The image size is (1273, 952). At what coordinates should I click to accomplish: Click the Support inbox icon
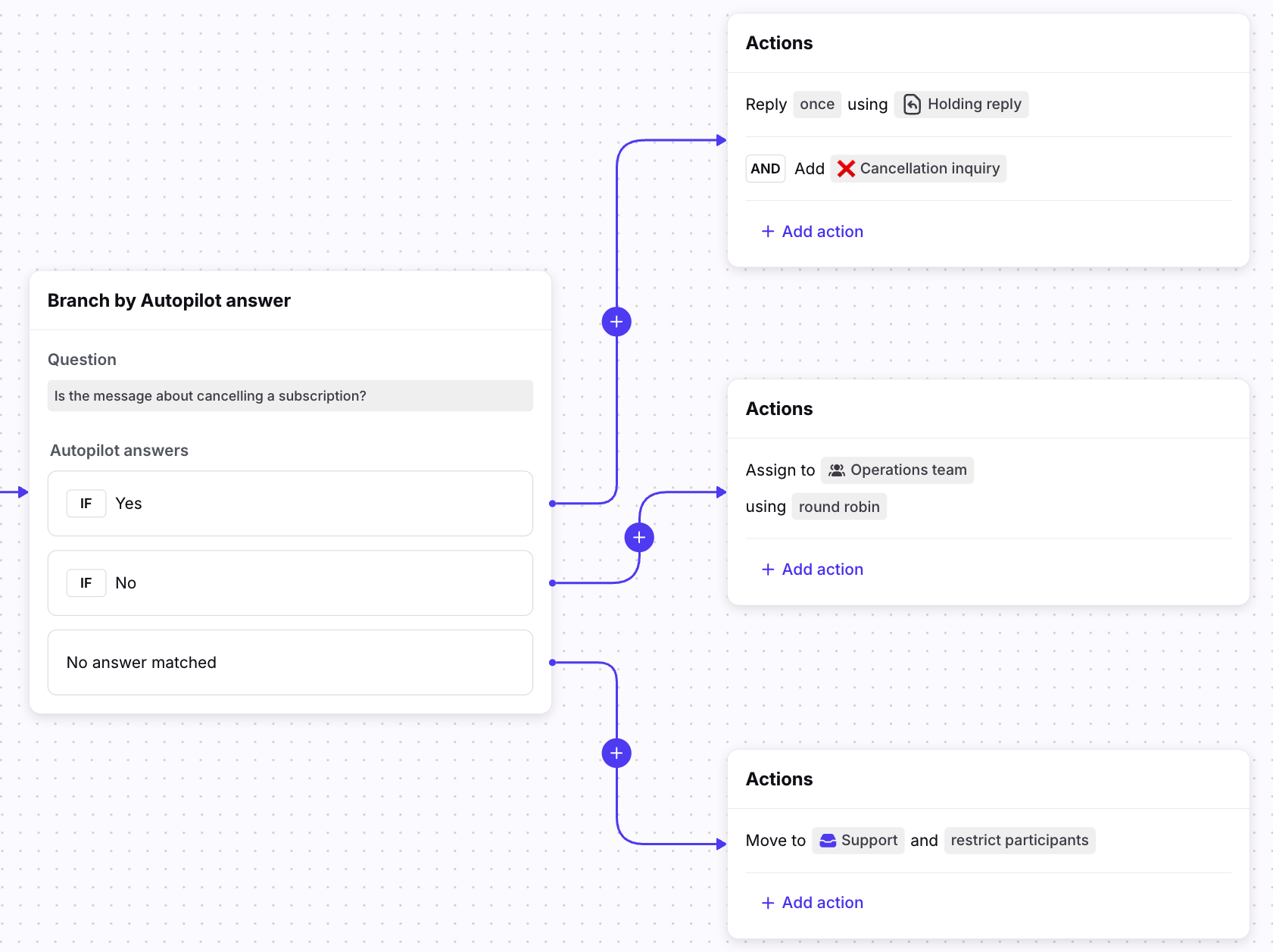point(828,841)
